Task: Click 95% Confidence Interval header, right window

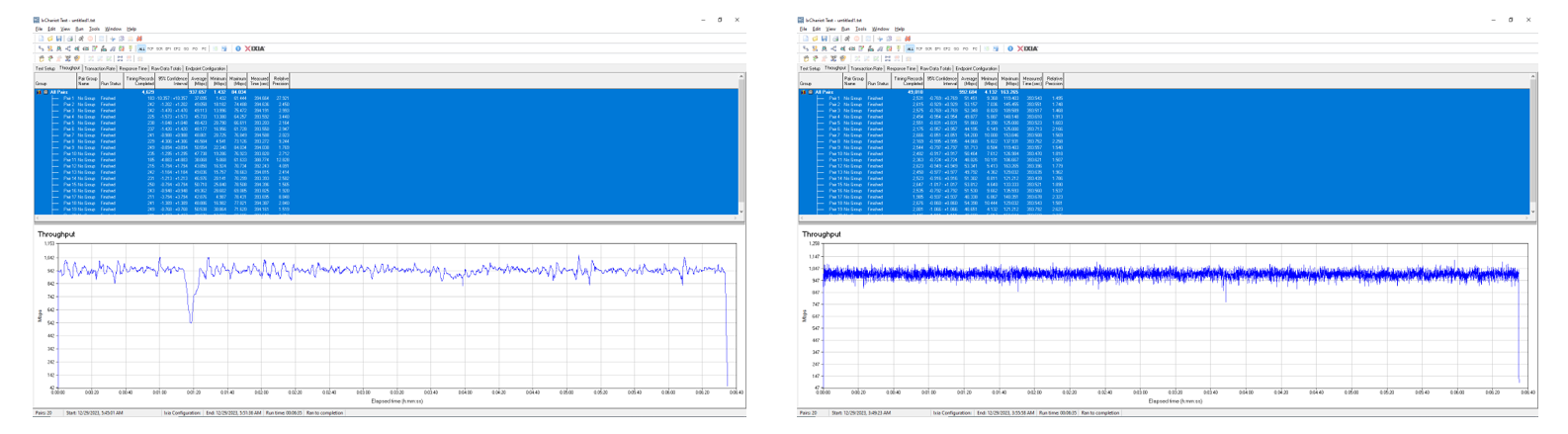Action: click(941, 81)
